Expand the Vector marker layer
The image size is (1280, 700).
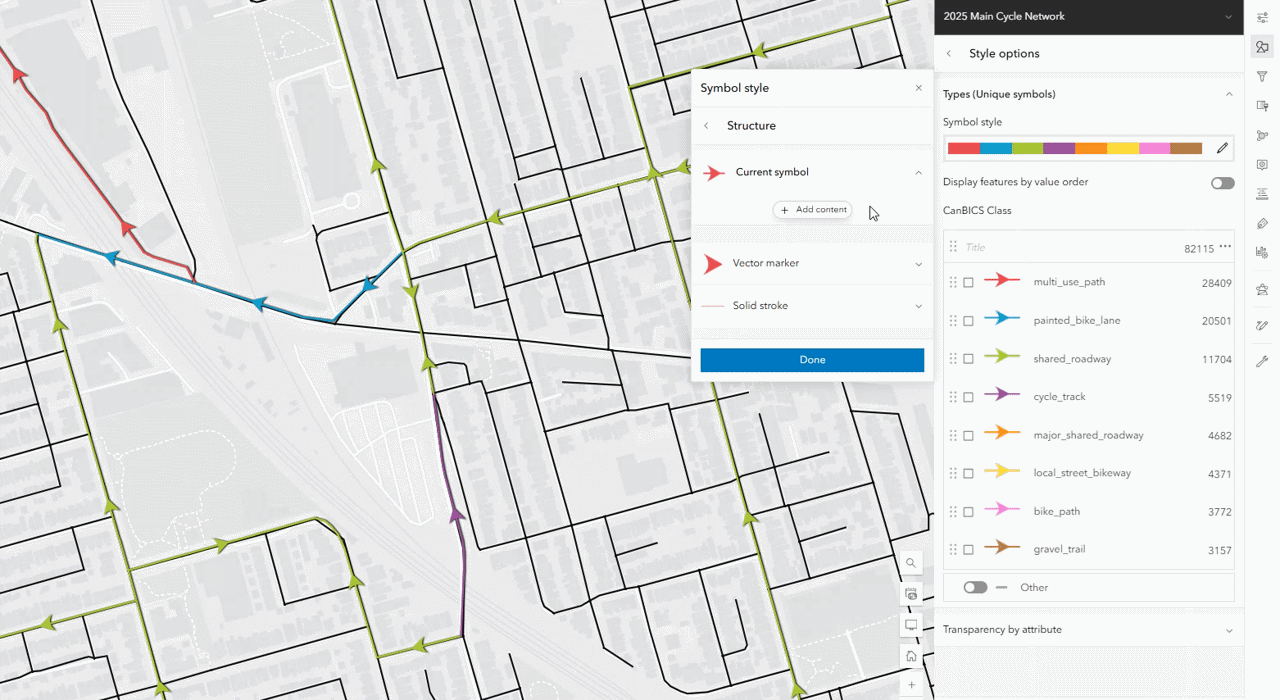point(918,264)
